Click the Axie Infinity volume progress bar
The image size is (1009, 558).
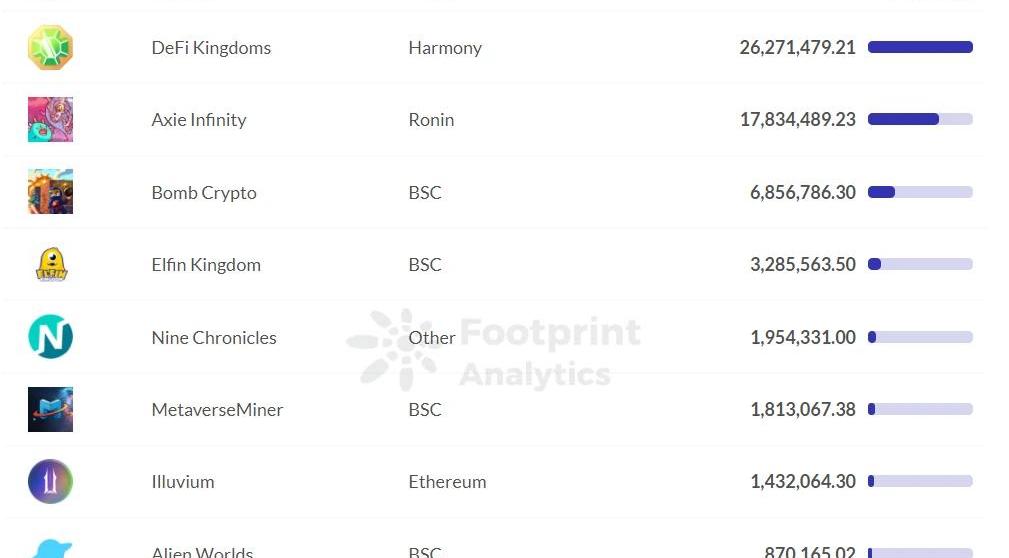click(x=920, y=119)
